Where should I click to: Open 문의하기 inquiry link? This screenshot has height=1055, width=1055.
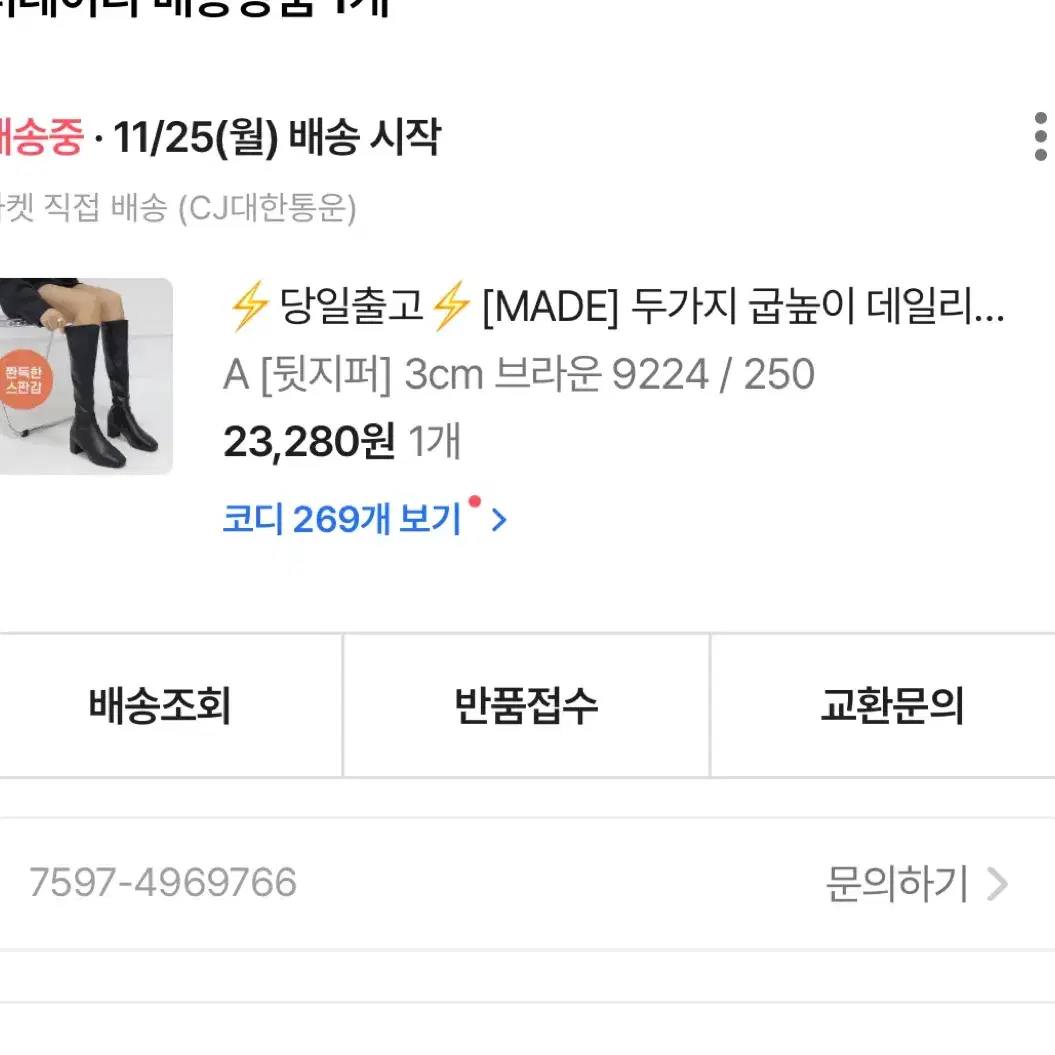click(x=897, y=883)
